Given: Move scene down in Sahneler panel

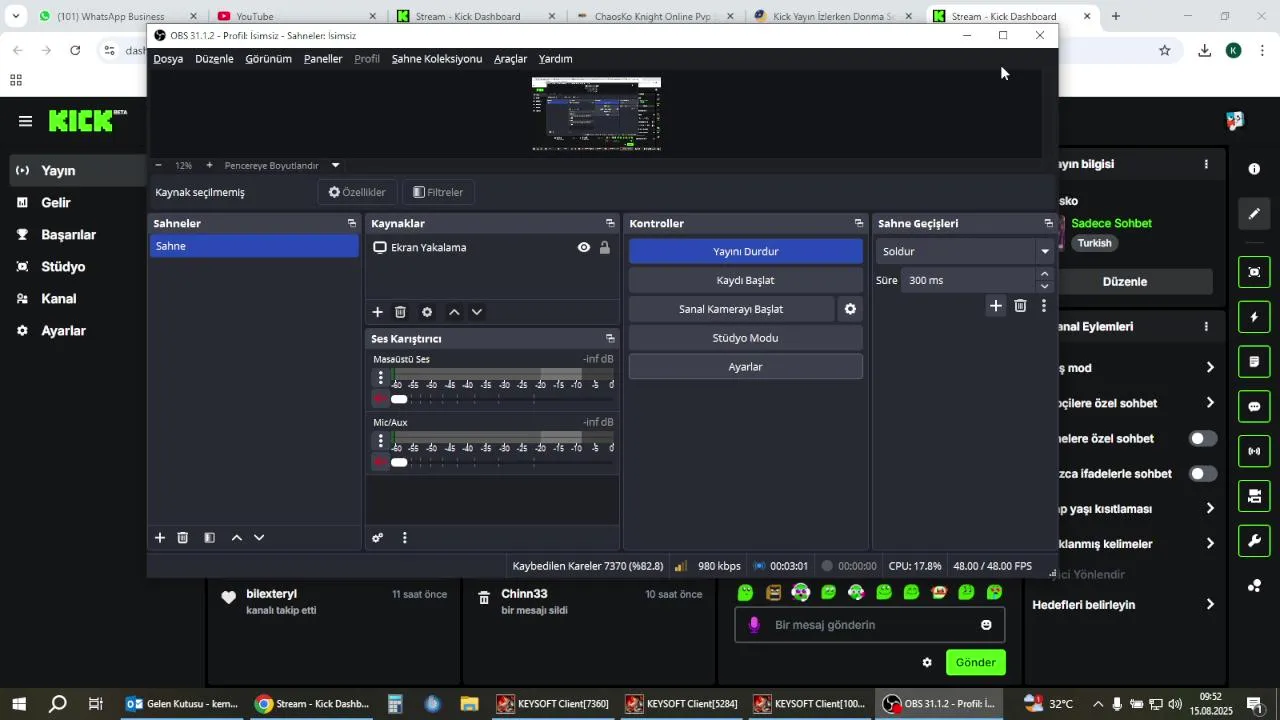Looking at the screenshot, I should coord(259,538).
